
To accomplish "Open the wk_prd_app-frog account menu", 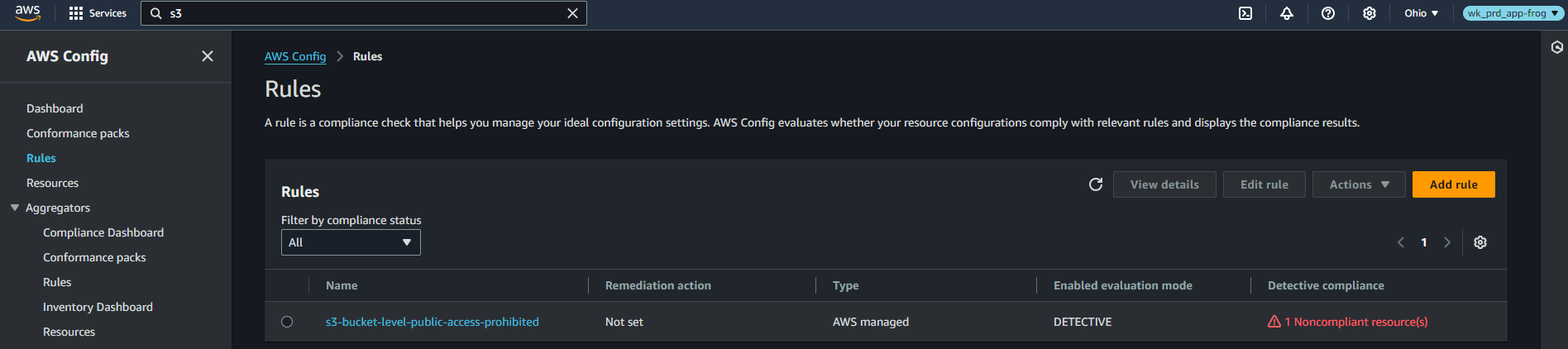I will point(1513,13).
